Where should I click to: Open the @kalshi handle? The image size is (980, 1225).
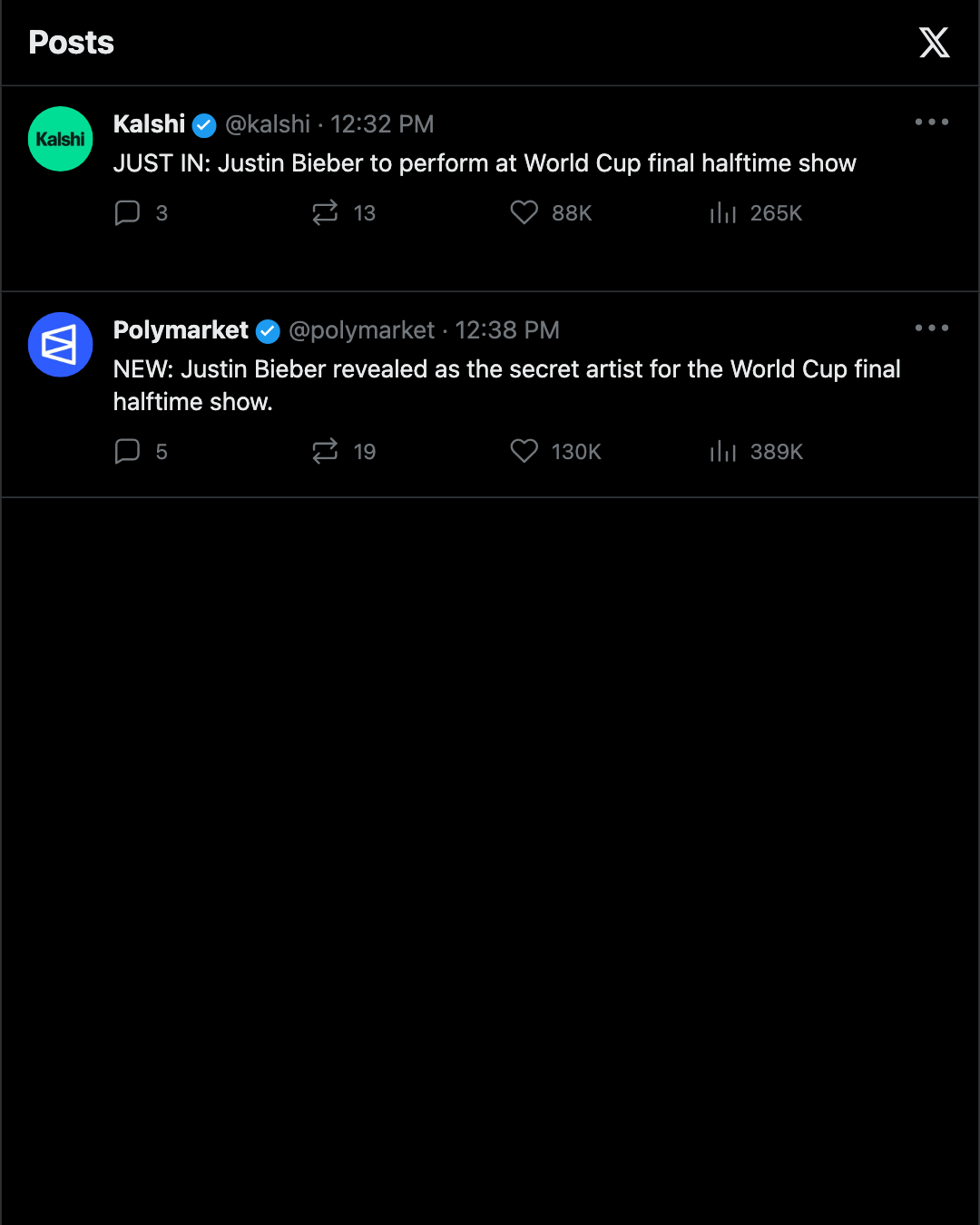click(268, 124)
